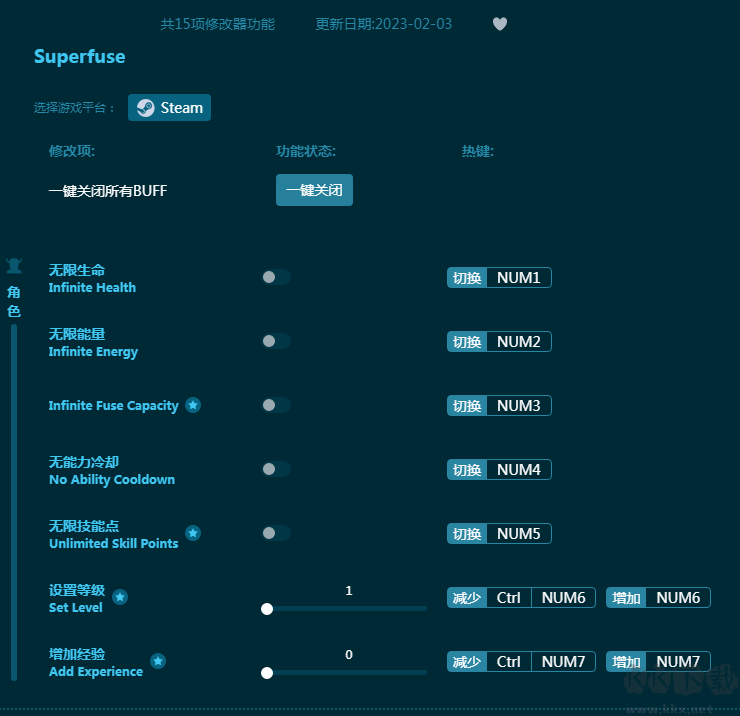
Task: Click the Add Experience slider handle
Action: pyautogui.click(x=267, y=672)
